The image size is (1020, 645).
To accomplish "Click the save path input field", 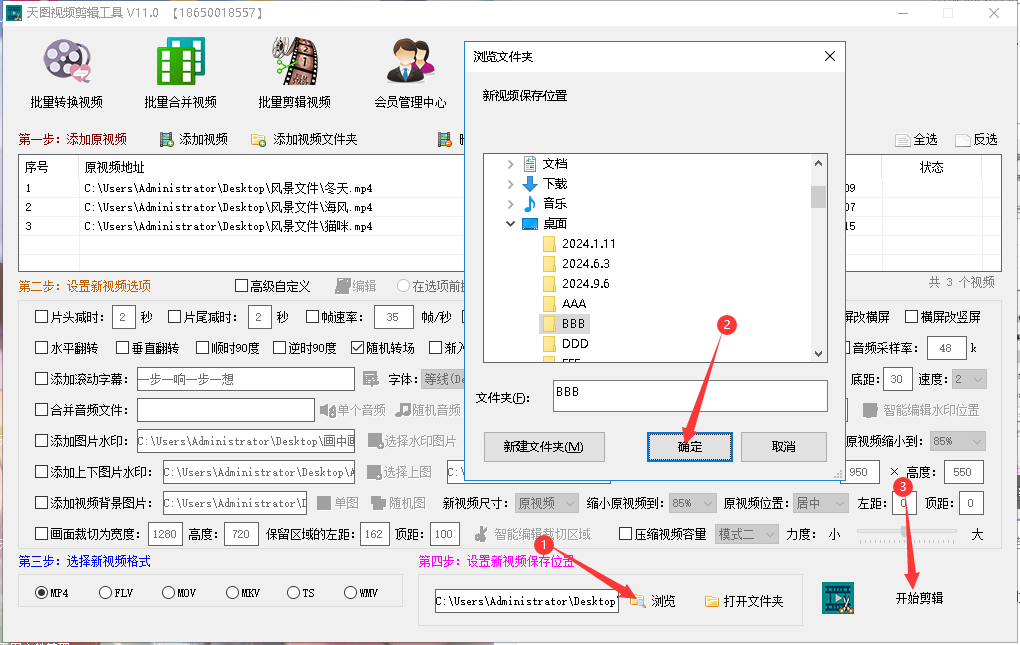I will (x=526, y=601).
